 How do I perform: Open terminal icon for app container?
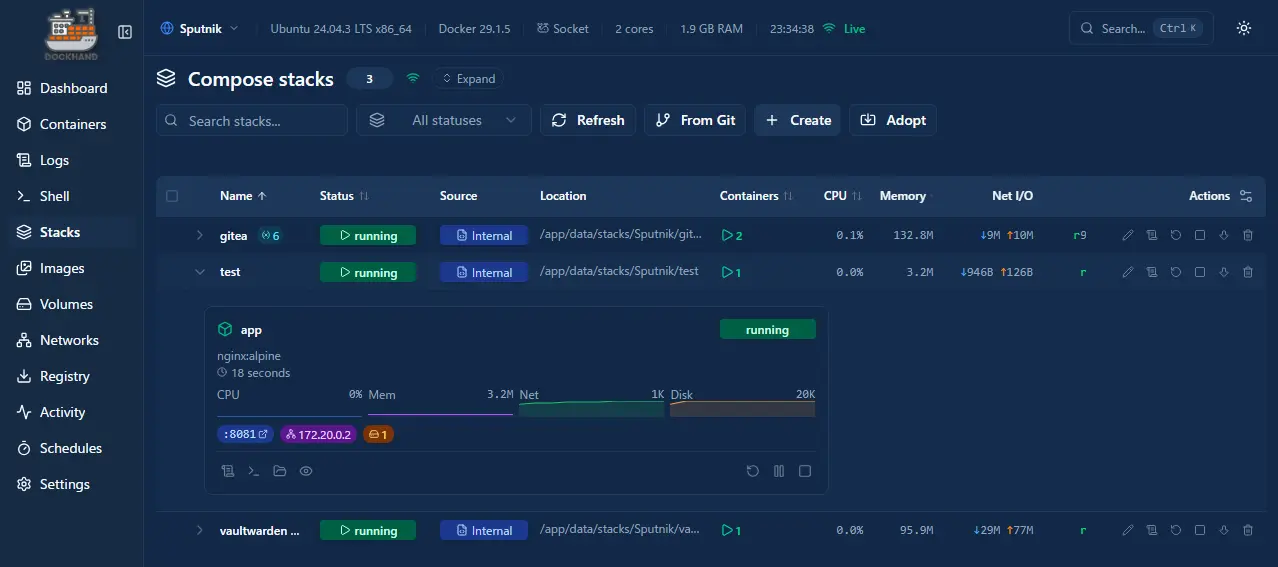(254, 471)
